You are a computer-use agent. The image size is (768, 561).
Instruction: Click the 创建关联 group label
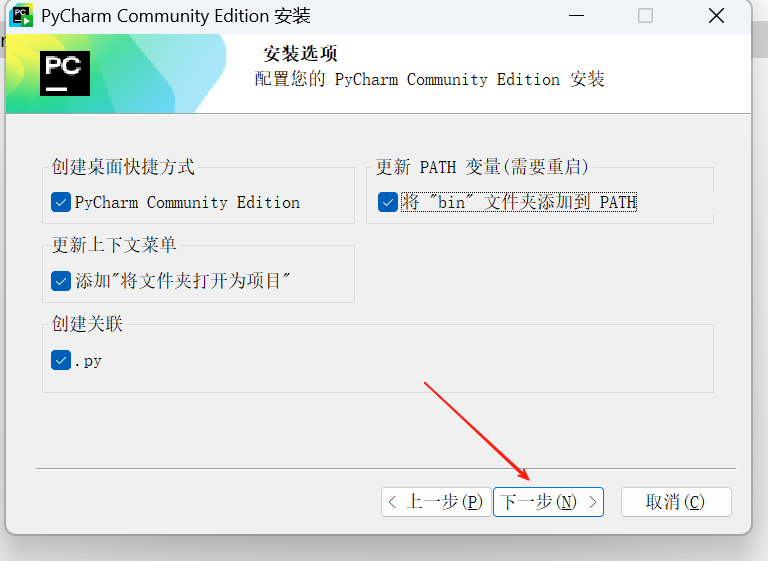click(x=87, y=323)
